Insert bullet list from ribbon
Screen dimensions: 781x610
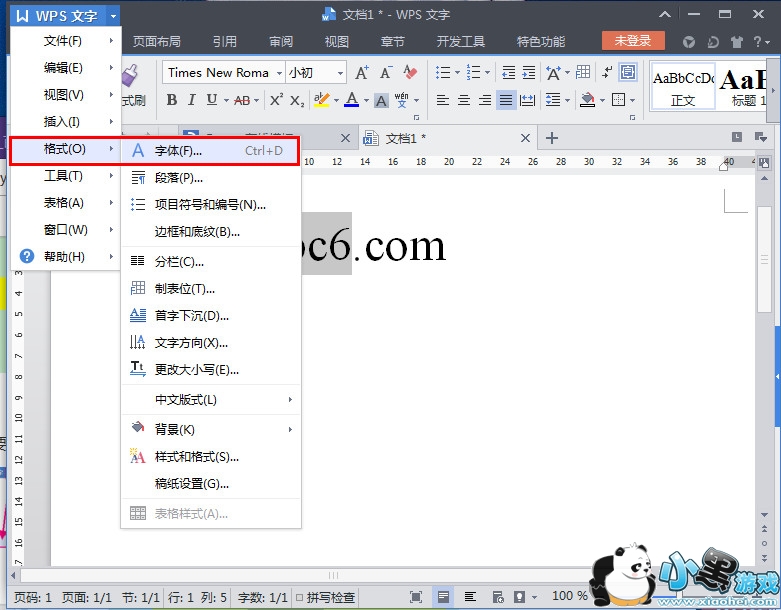pyautogui.click(x=443, y=73)
